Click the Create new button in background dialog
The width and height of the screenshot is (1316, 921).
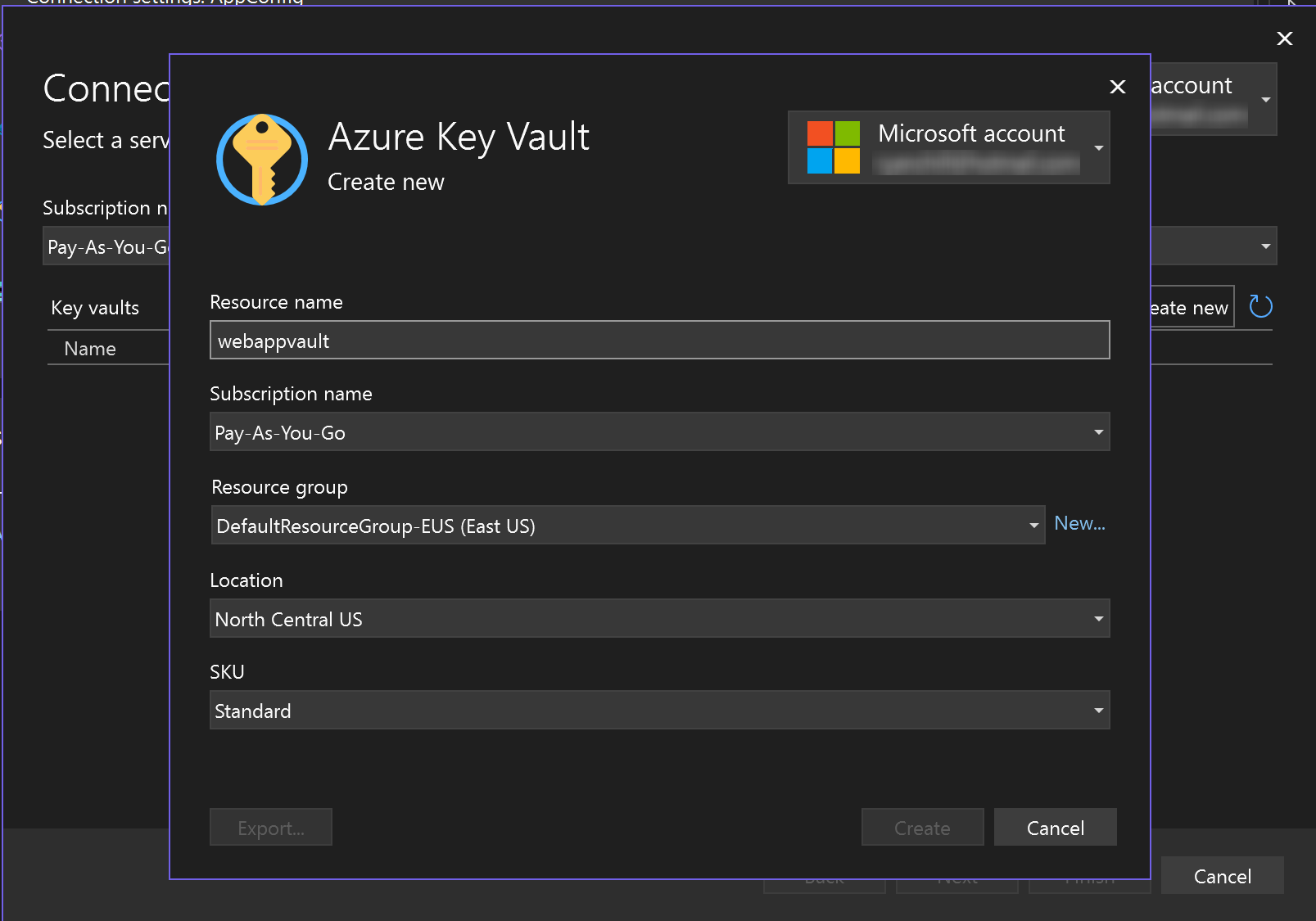coord(1192,307)
